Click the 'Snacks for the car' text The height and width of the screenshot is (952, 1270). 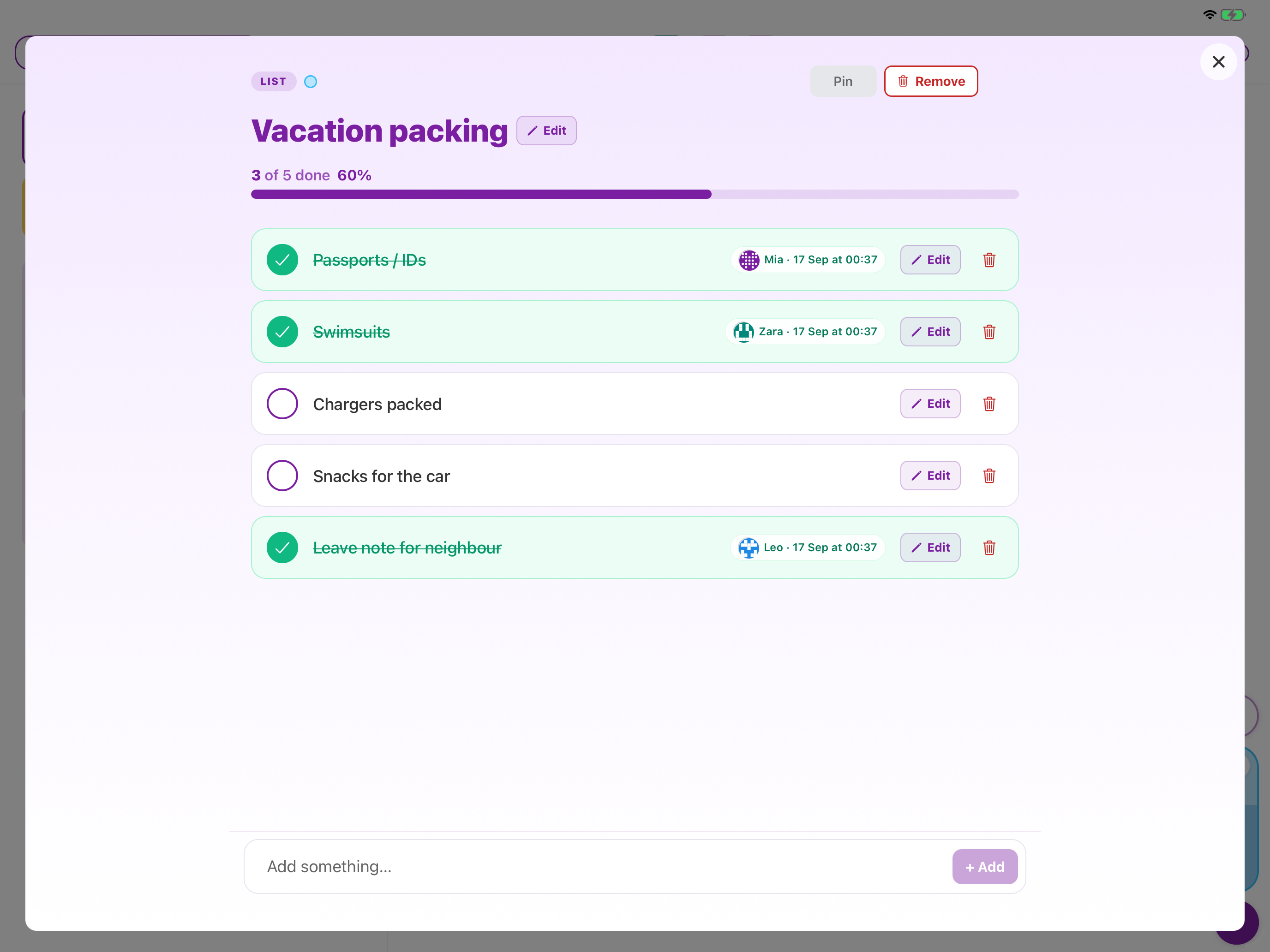click(381, 476)
